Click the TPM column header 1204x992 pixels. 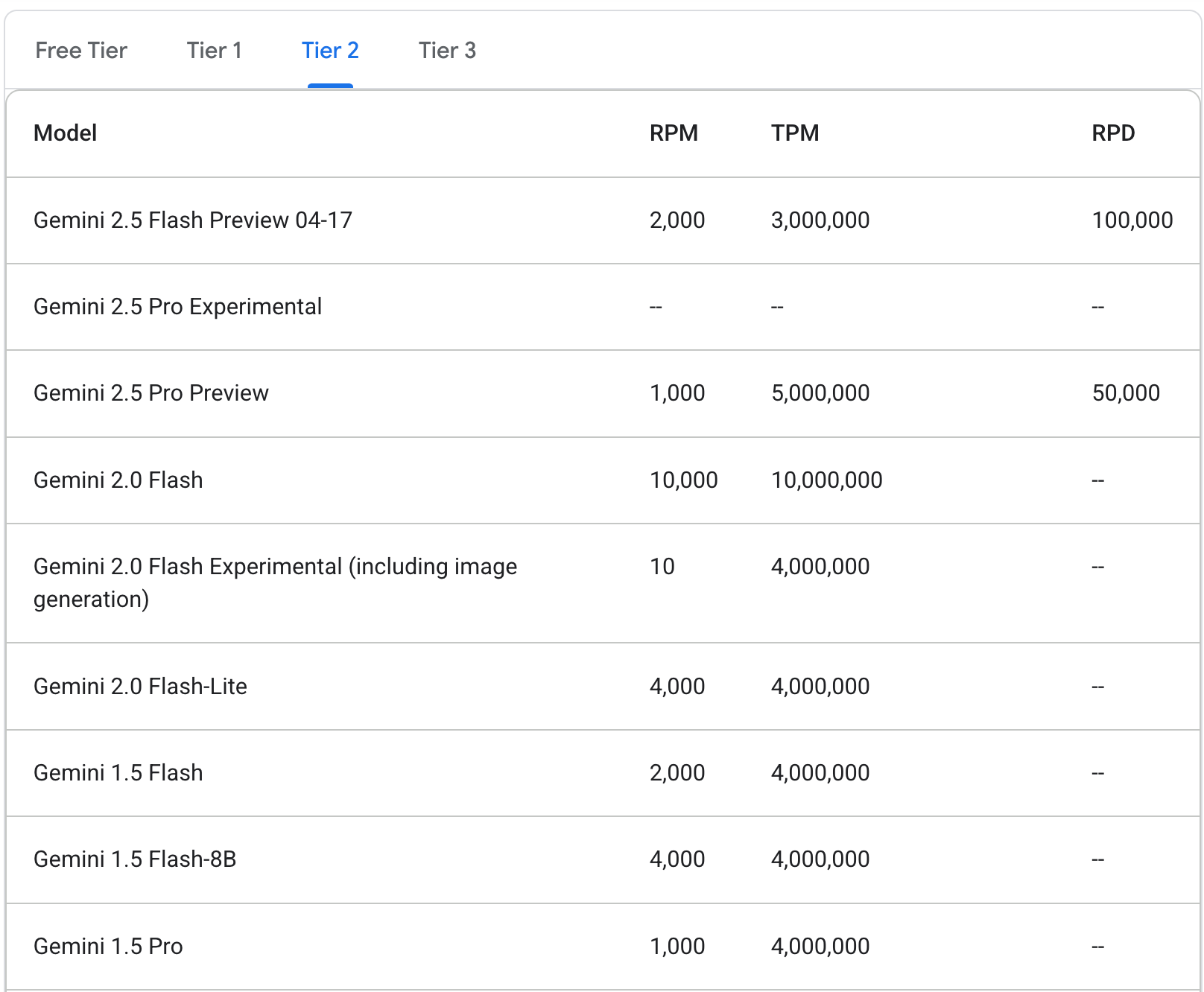(x=795, y=133)
